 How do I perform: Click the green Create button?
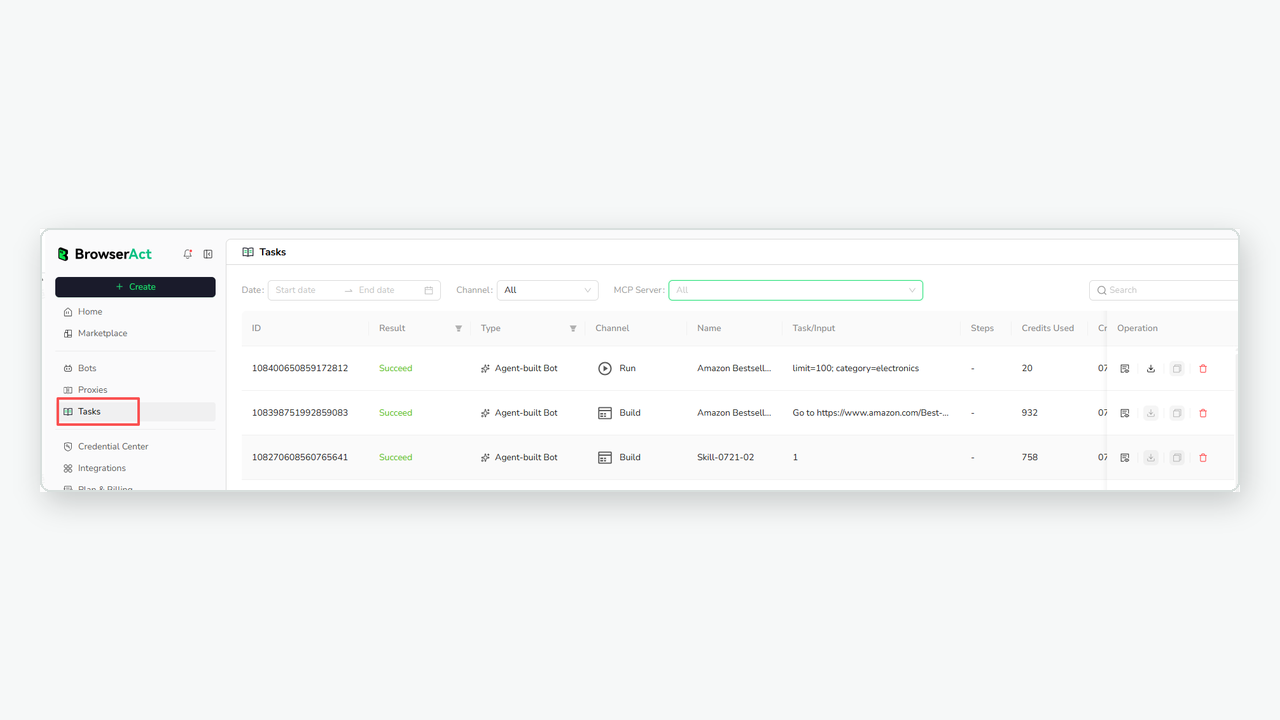click(x=135, y=287)
